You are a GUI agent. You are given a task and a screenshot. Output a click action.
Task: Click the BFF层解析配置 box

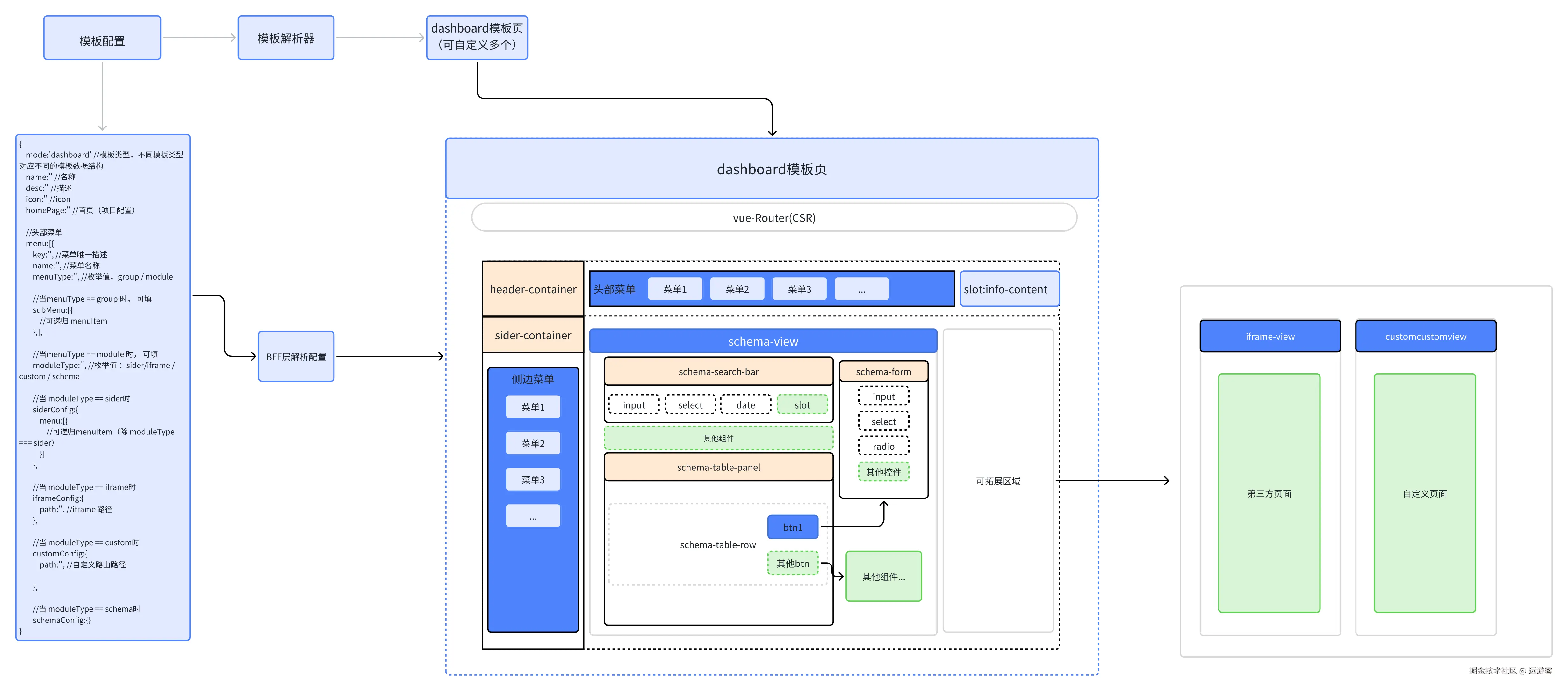pyautogui.click(x=296, y=357)
